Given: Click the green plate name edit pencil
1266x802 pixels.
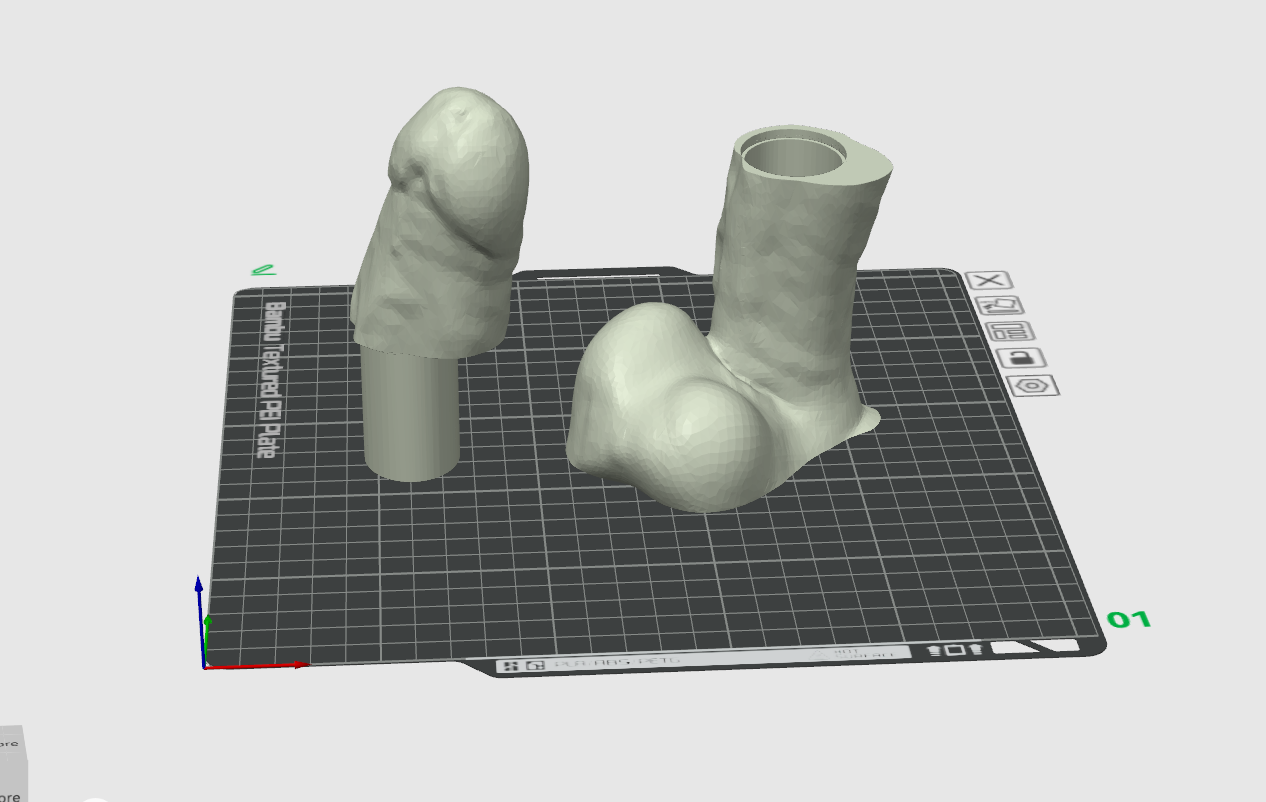Looking at the screenshot, I should pyautogui.click(x=263, y=269).
